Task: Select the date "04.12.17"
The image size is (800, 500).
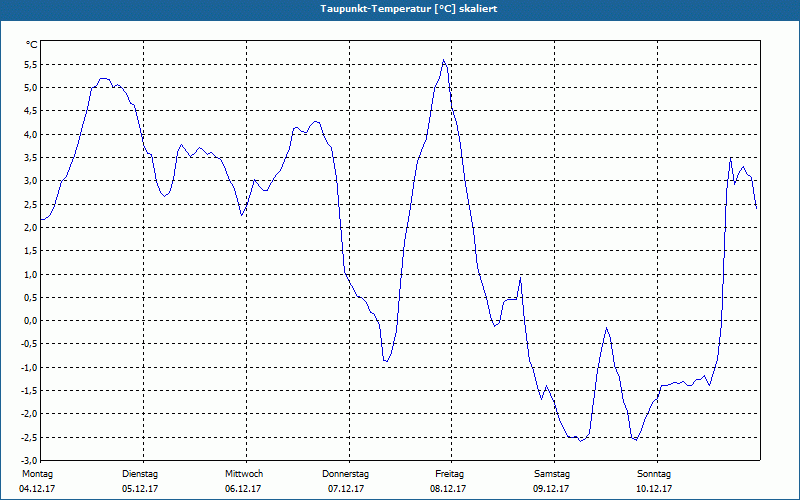Action: pyautogui.click(x=37, y=489)
